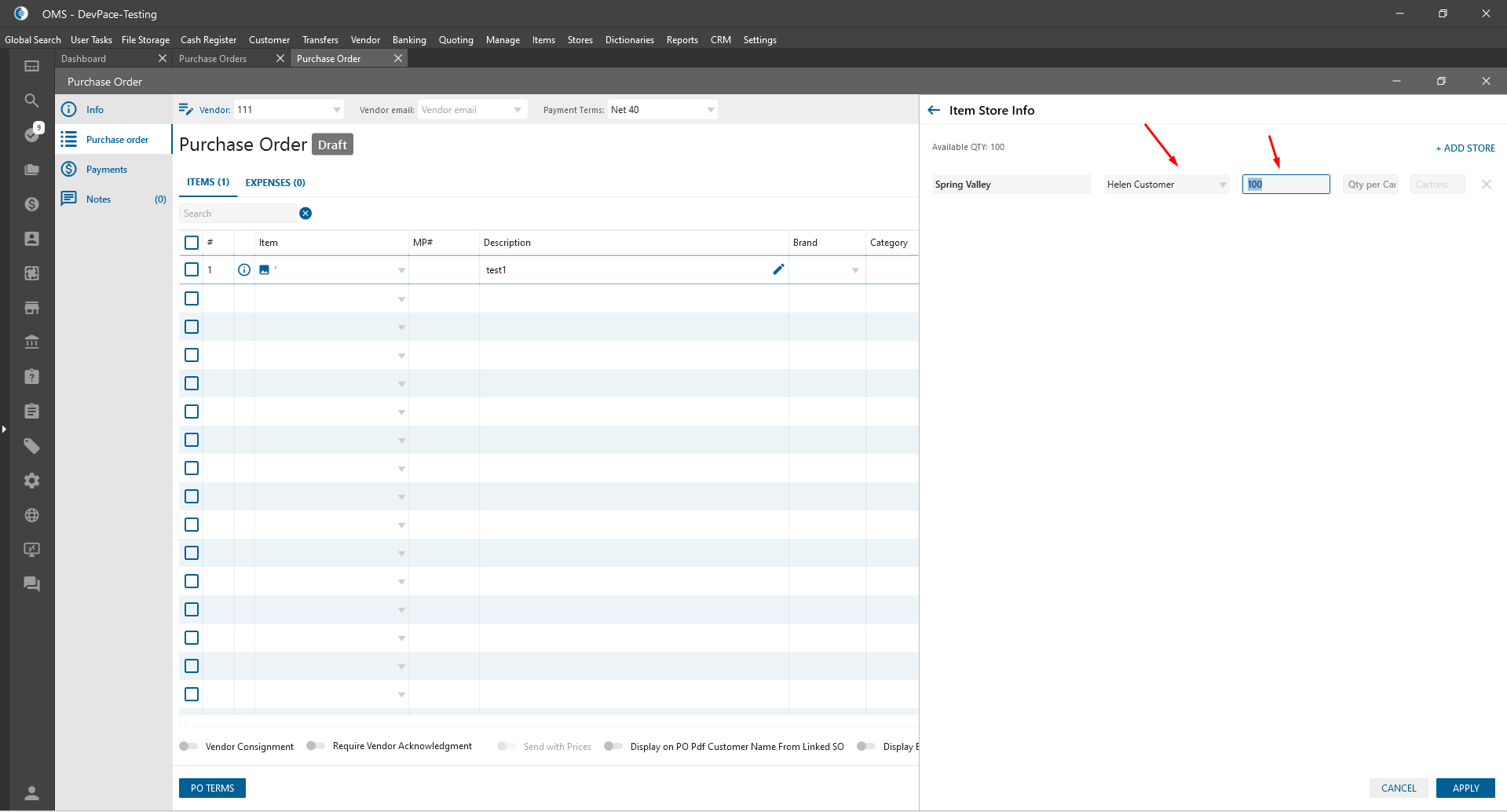Click the quantity field containing 100

[x=1286, y=185]
